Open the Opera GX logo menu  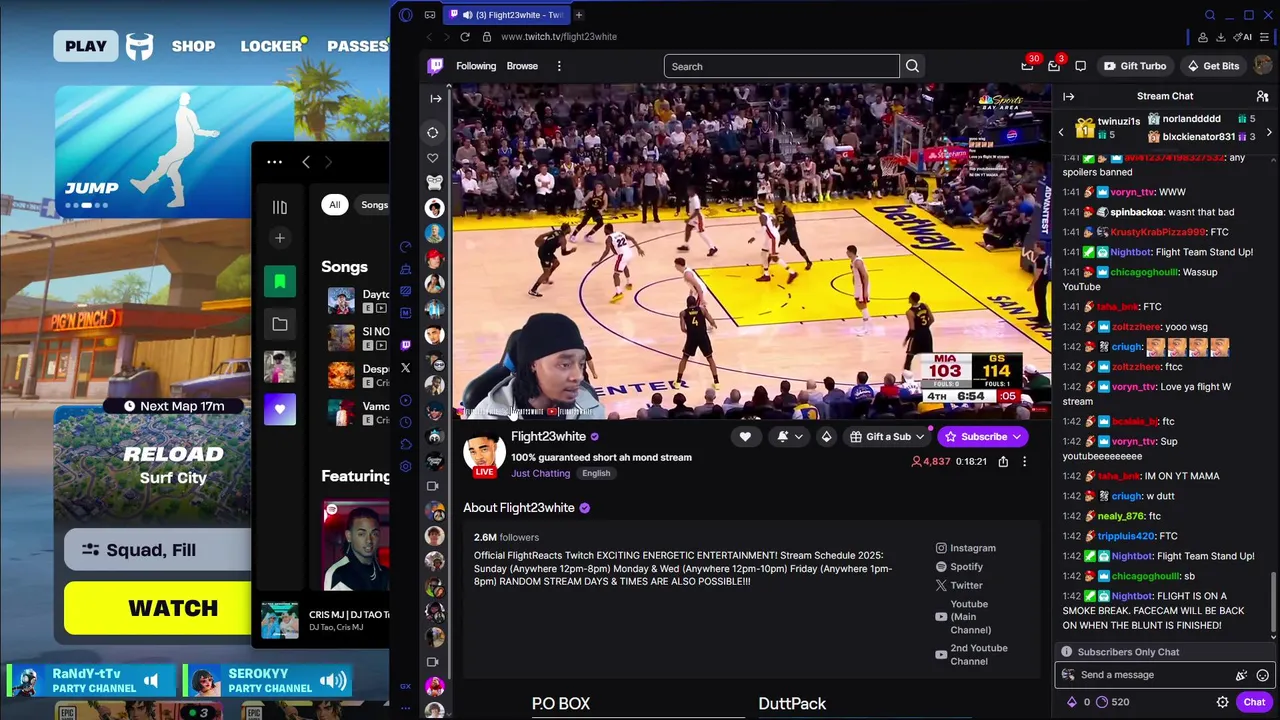tap(405, 15)
